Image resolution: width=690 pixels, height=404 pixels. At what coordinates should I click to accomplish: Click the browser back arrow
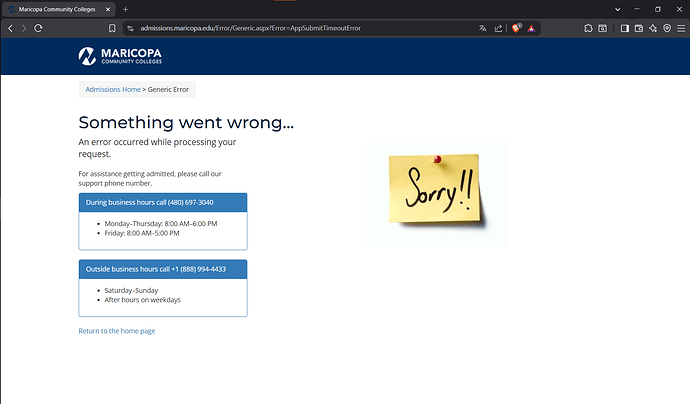[11, 28]
